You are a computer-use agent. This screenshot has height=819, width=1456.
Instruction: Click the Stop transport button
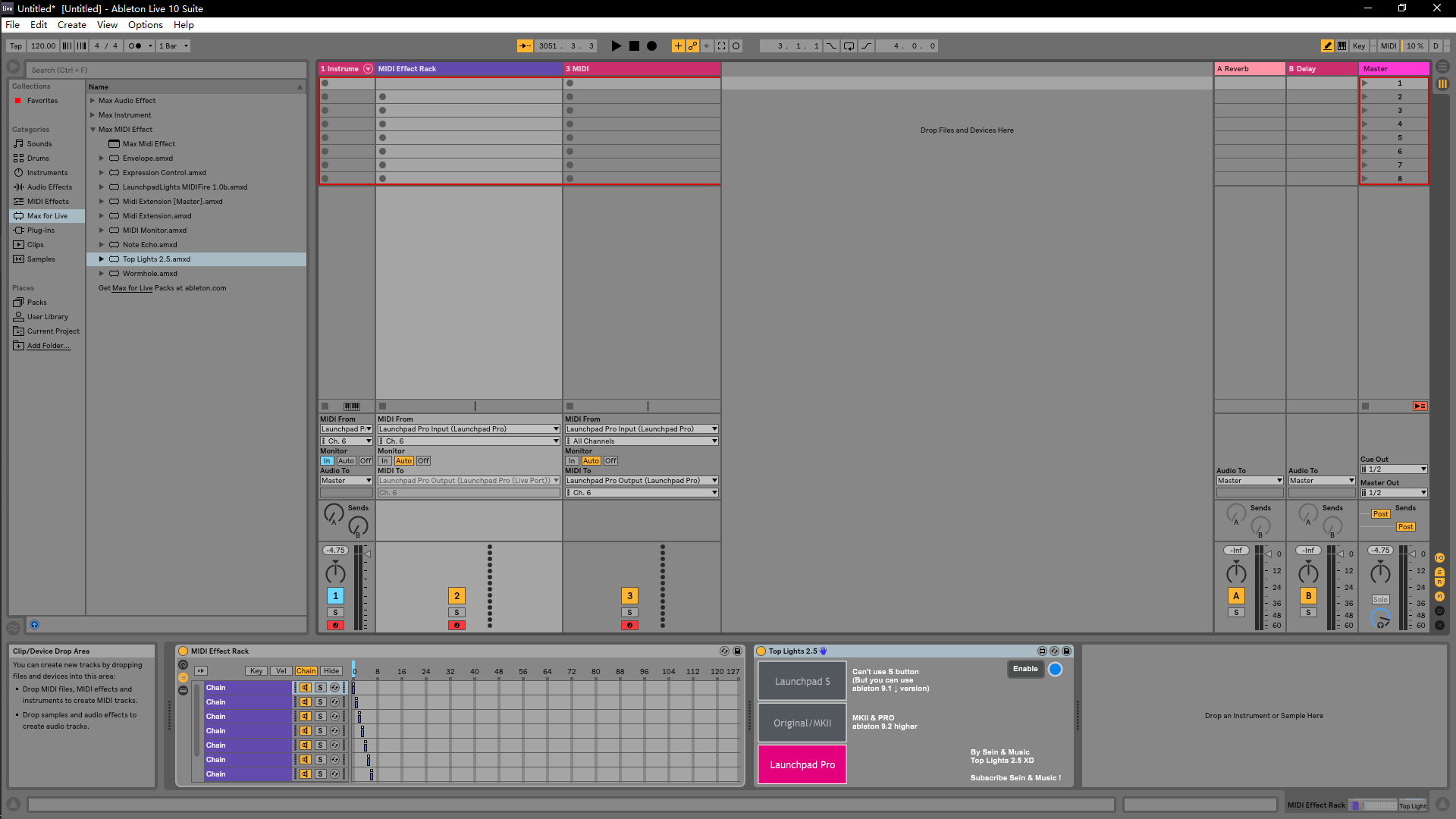coord(634,46)
